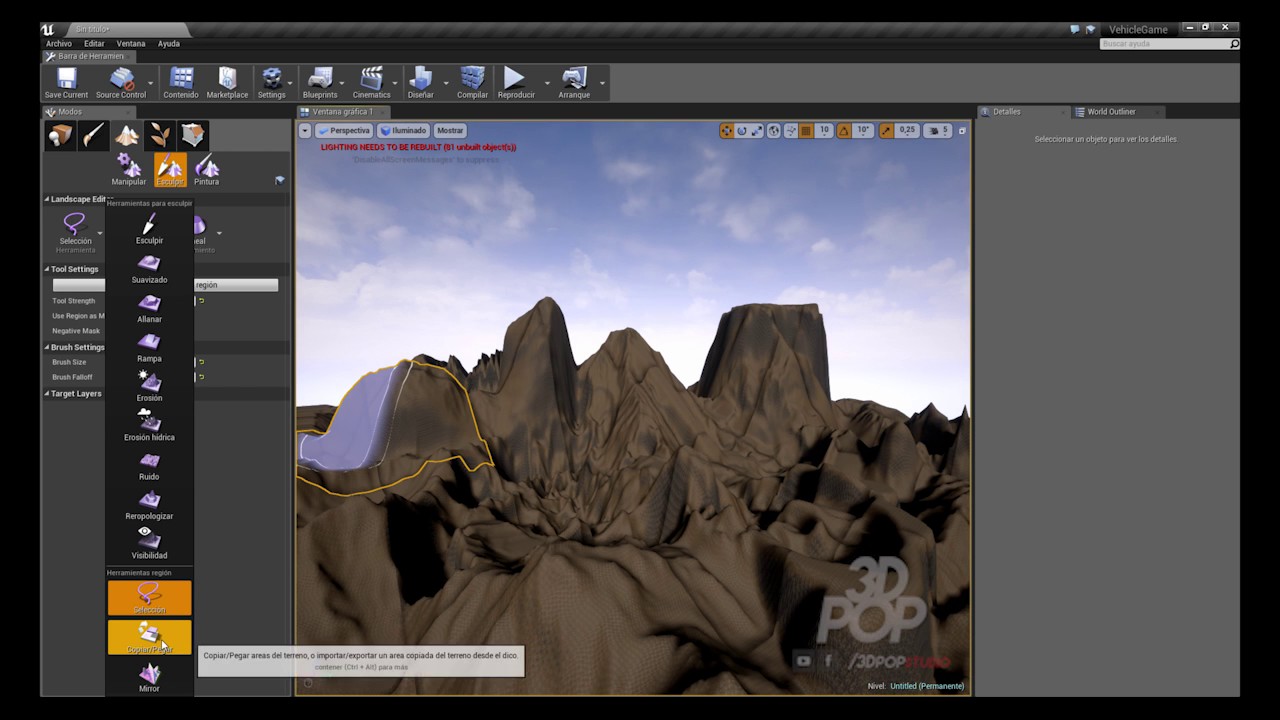Screen dimensions: 1280x720
Task: Open the Perspectiva view dropdown
Action: 344,131
